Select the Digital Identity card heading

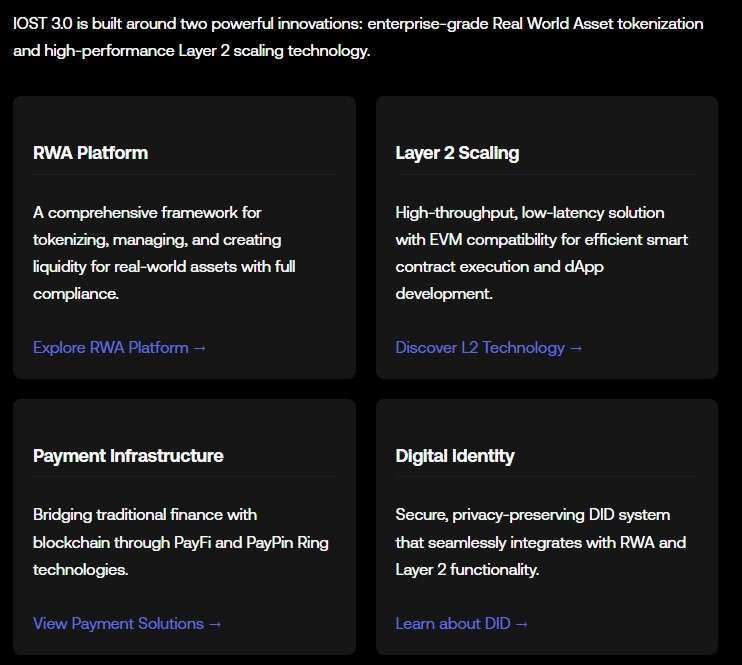point(455,456)
